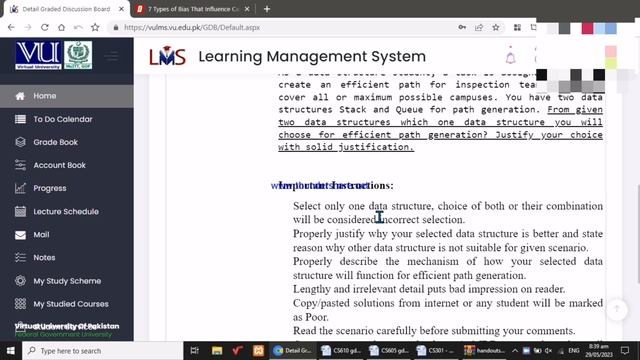Switch to CS605 gd... taskbar document
640x360 pixels.
click(x=389, y=351)
